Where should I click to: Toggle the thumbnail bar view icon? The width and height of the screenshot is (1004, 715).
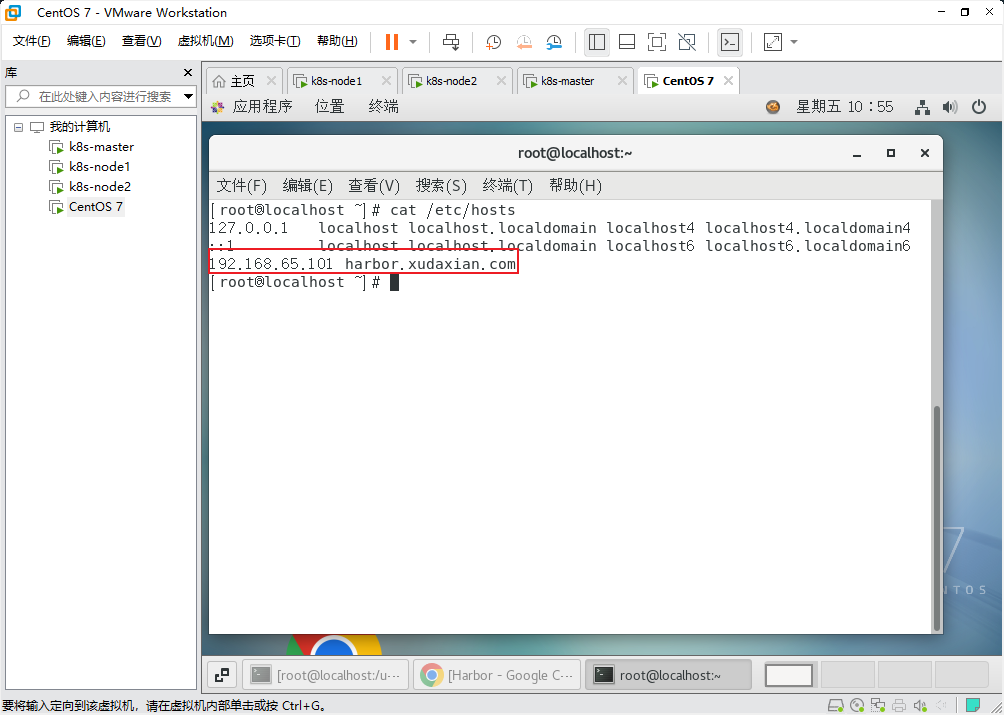tap(627, 42)
